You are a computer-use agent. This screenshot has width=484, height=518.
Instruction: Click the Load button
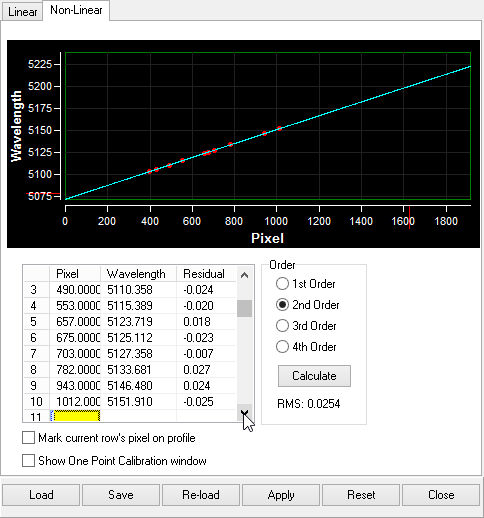[x=41, y=495]
